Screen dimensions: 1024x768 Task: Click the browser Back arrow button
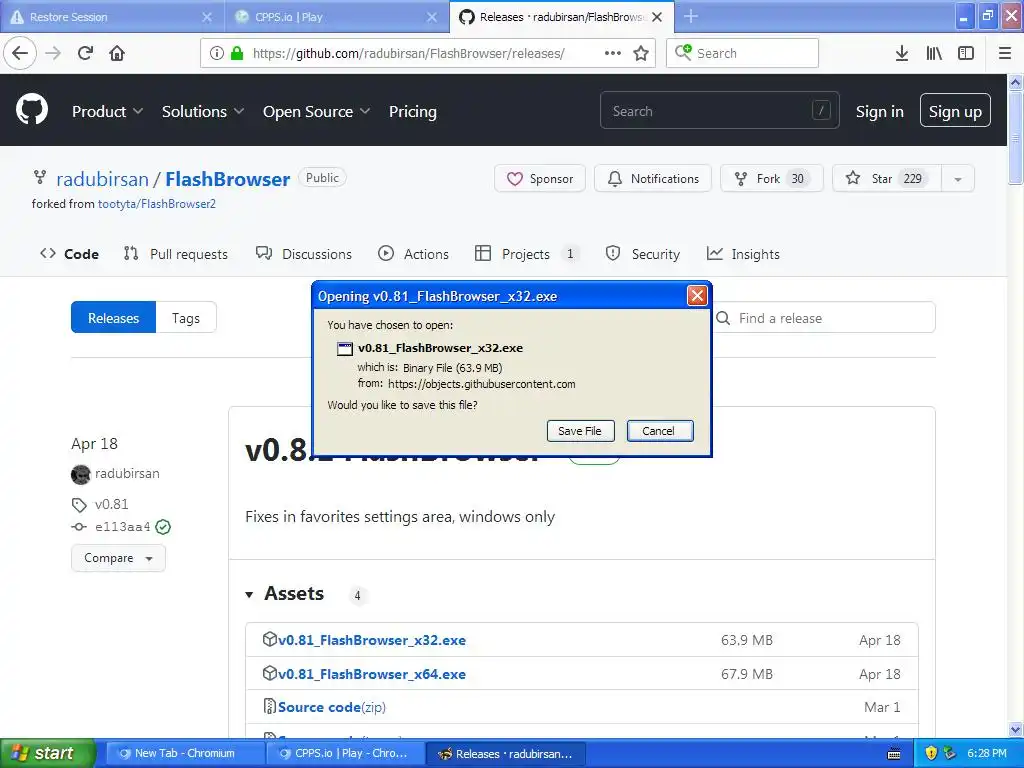pos(20,53)
